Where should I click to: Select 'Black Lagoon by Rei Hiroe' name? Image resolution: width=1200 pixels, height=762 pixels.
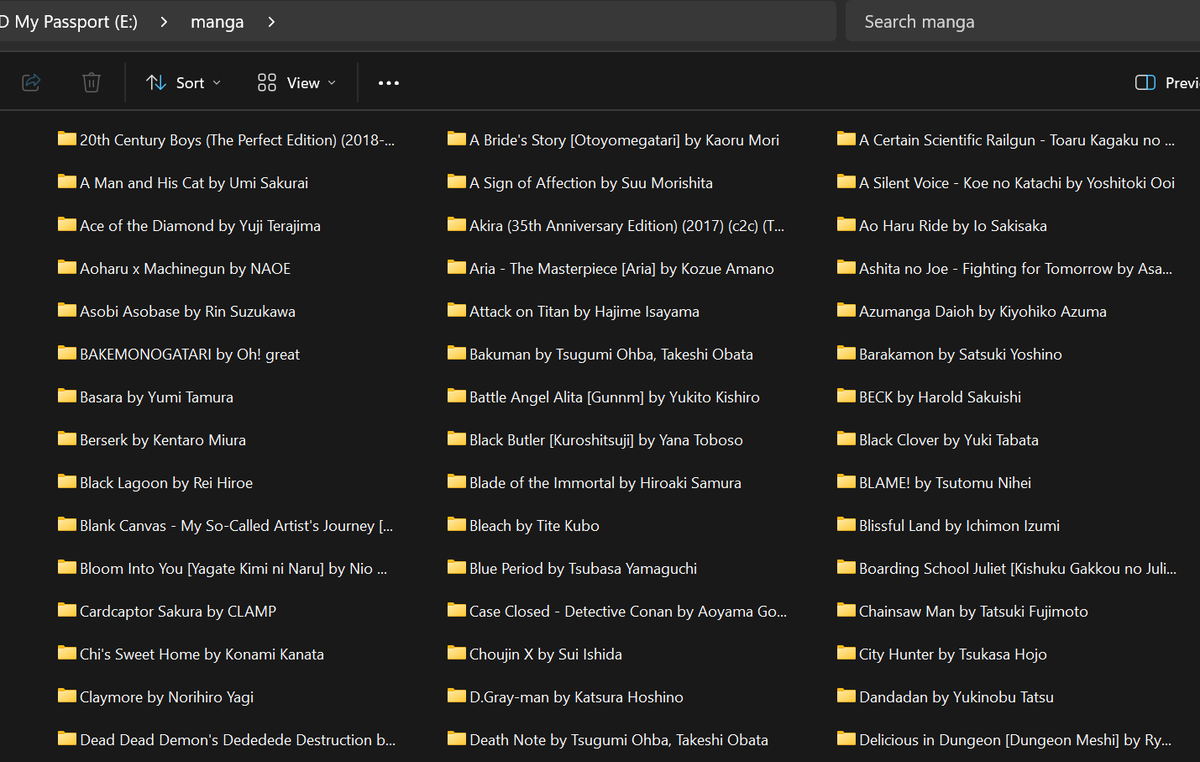tap(166, 483)
